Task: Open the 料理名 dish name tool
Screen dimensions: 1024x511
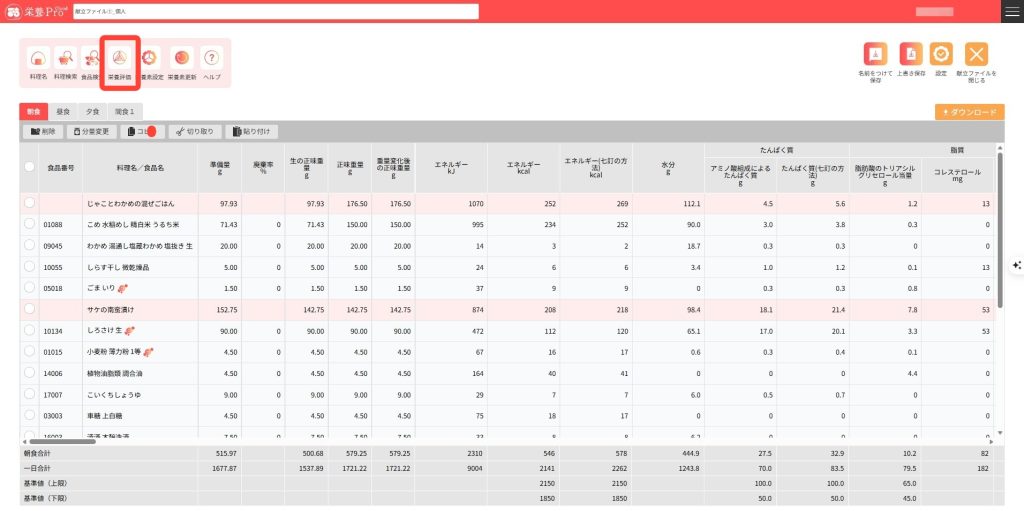Action: tap(38, 61)
